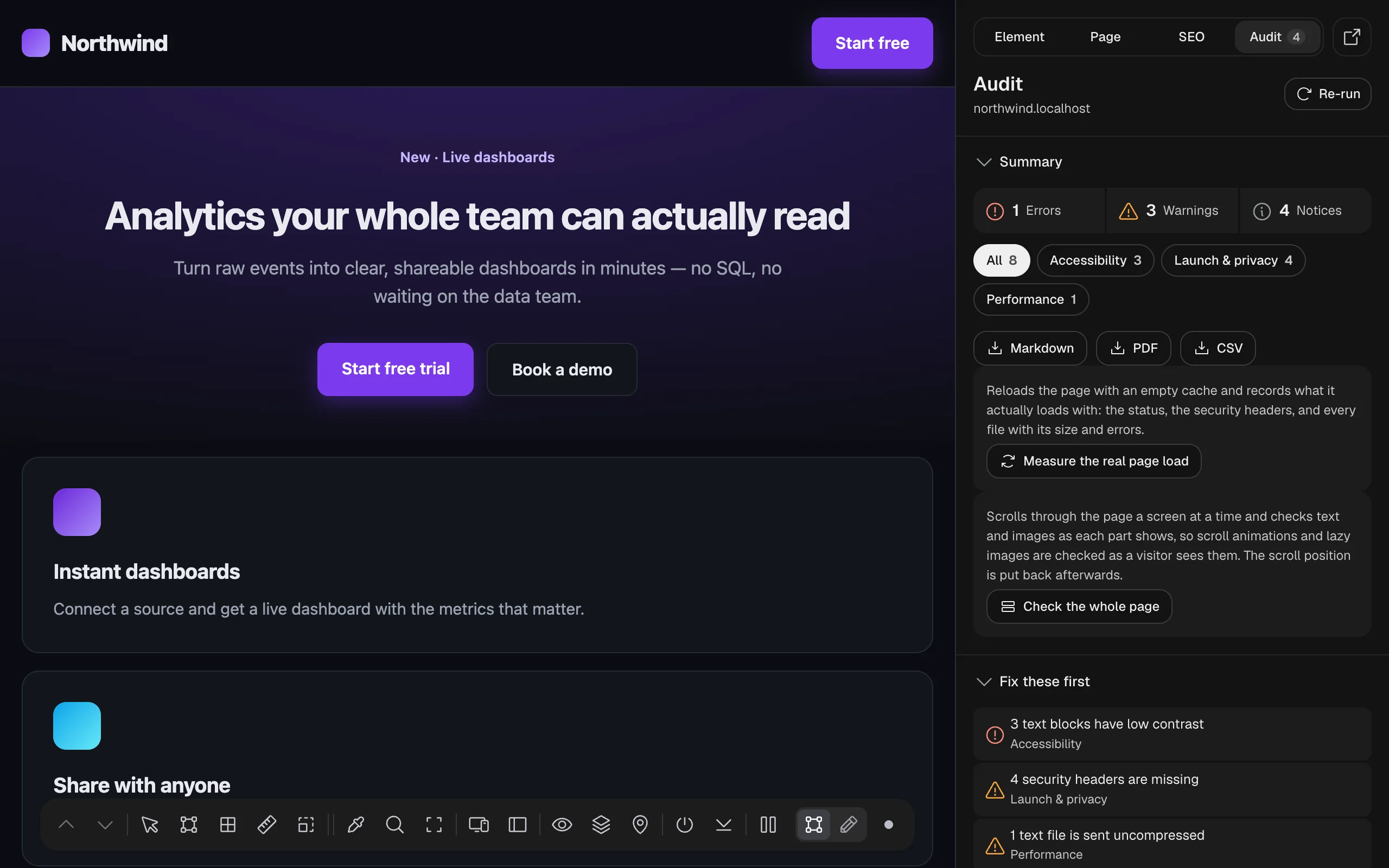Open the '4 security headers are missing' issue
Viewport: 1389px width, 868px height.
1172,789
